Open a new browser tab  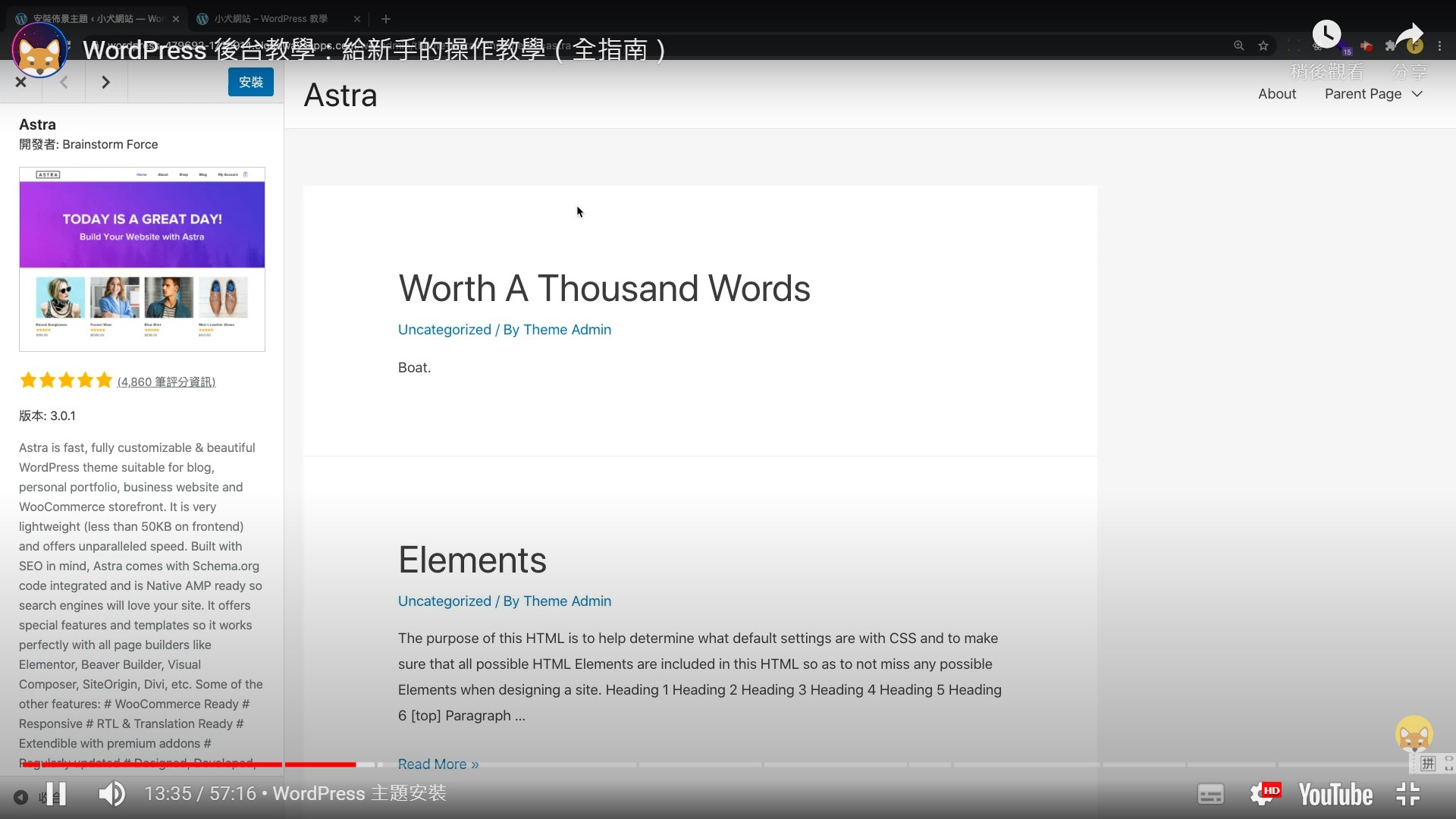click(x=386, y=19)
